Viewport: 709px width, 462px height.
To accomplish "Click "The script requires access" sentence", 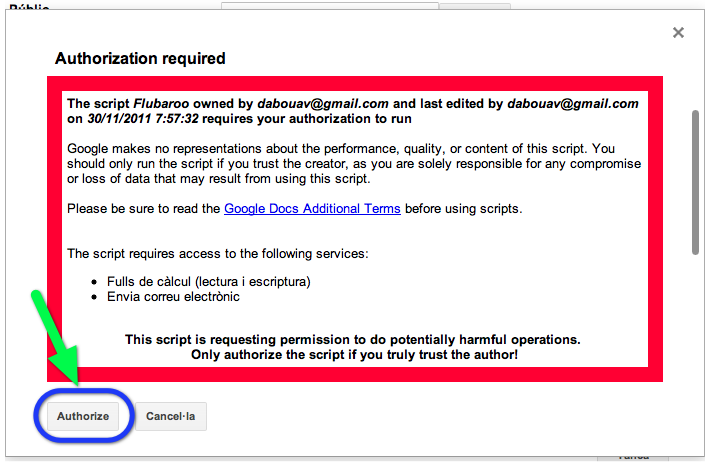I will coord(217,254).
